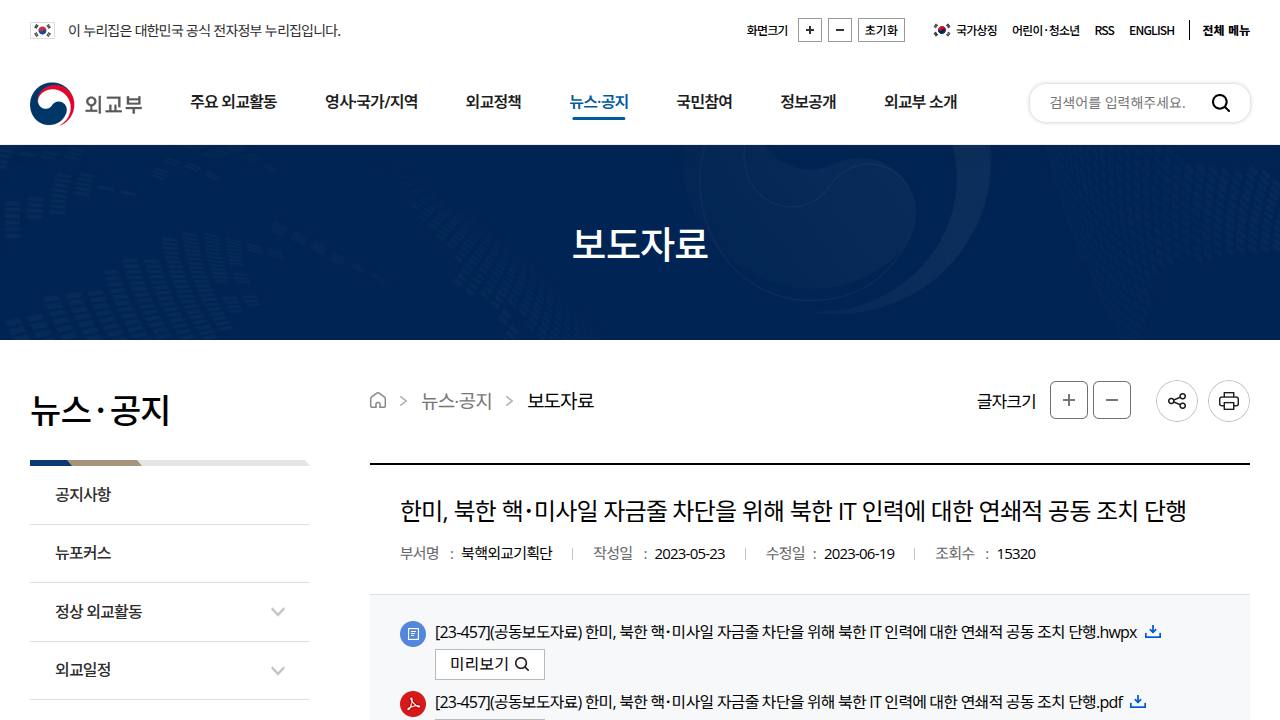Open 국민참여 menu
Screen dimensions: 1280x720
[704, 102]
